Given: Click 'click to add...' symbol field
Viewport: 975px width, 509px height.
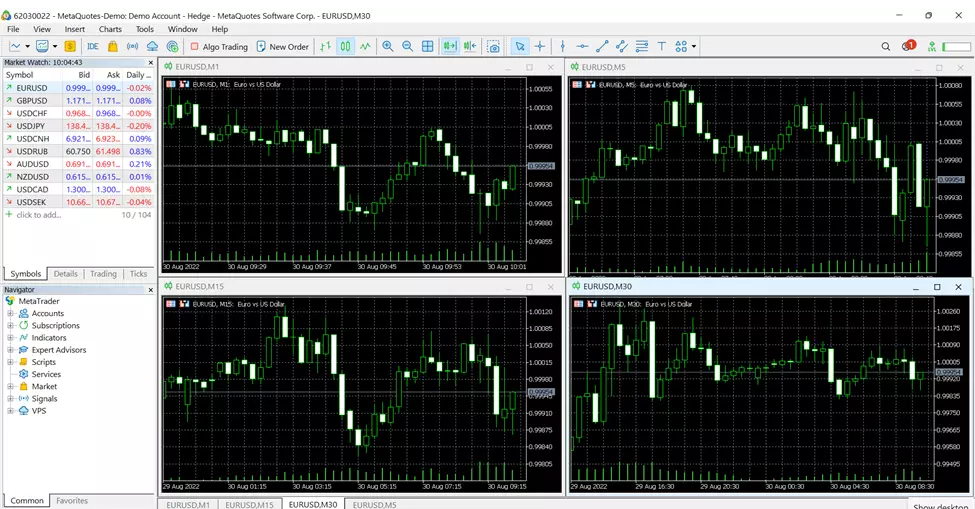Looking at the screenshot, I should [x=38, y=215].
